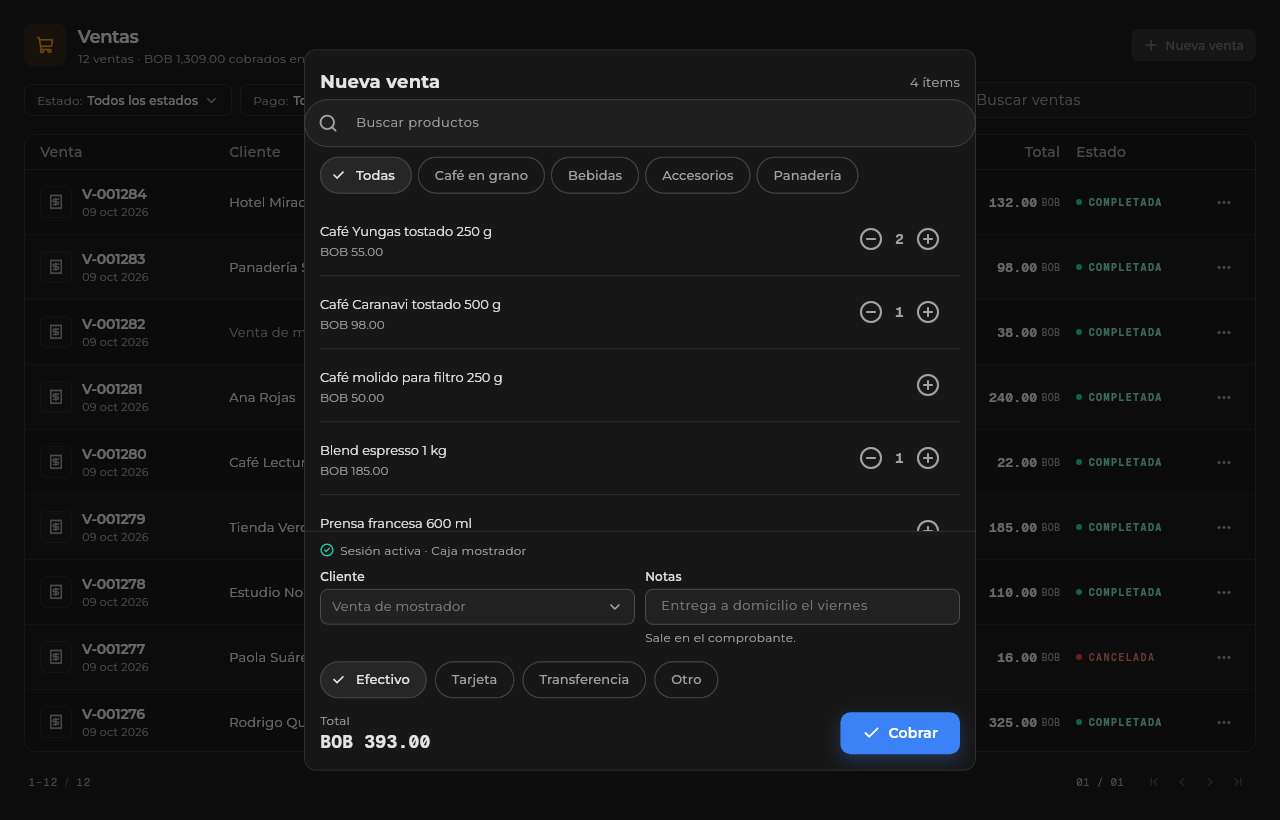Click receipt icon of sale V-001281

click(56, 397)
